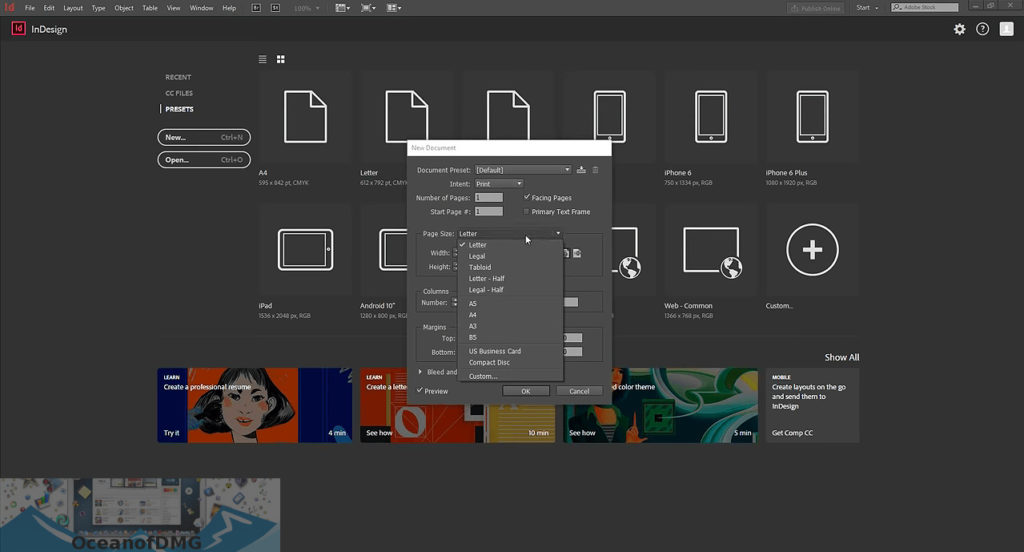The image size is (1024, 552).
Task: Choose the iPad preset
Action: (x=305, y=250)
